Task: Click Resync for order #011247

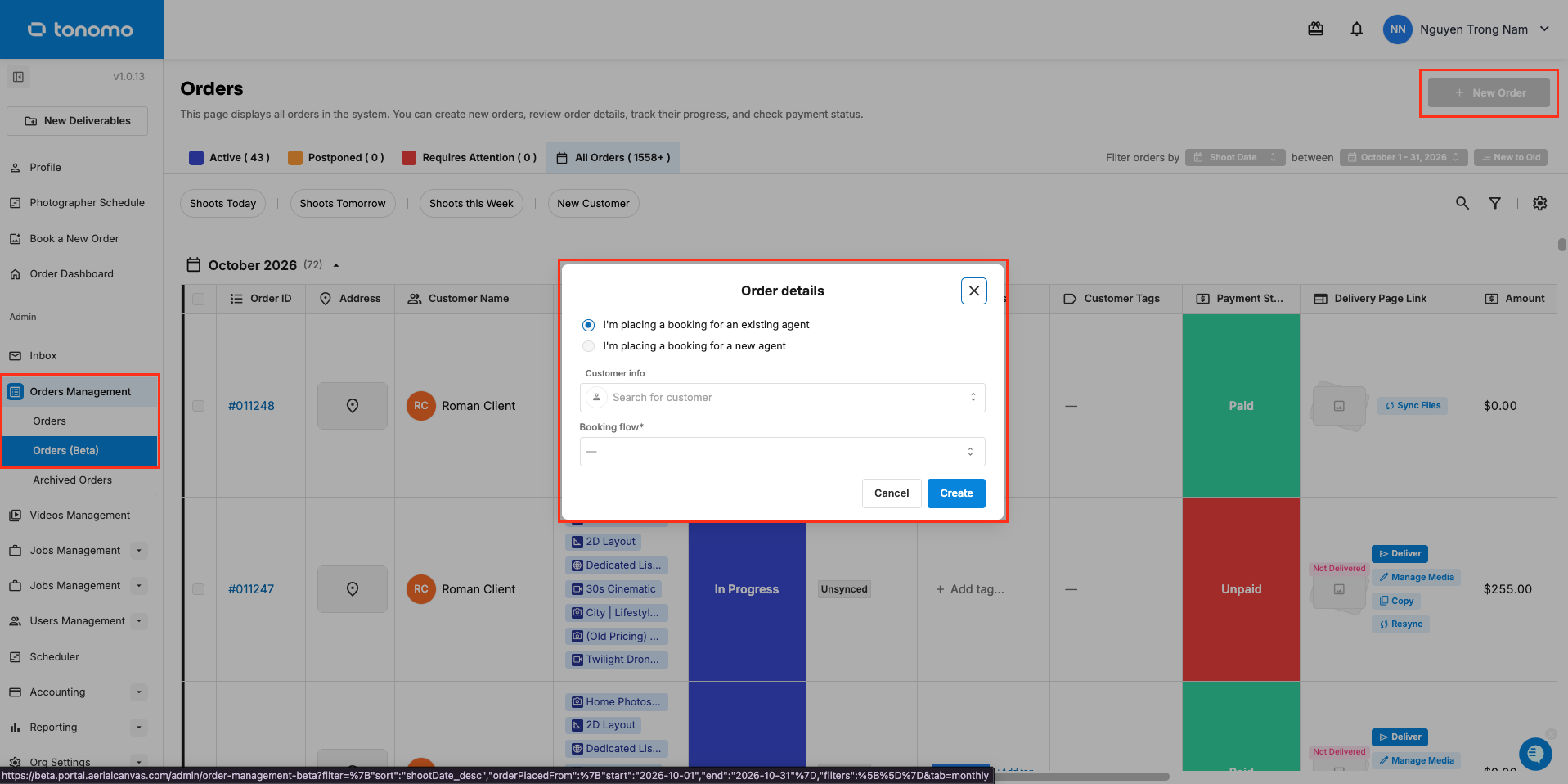Action: [1400, 624]
